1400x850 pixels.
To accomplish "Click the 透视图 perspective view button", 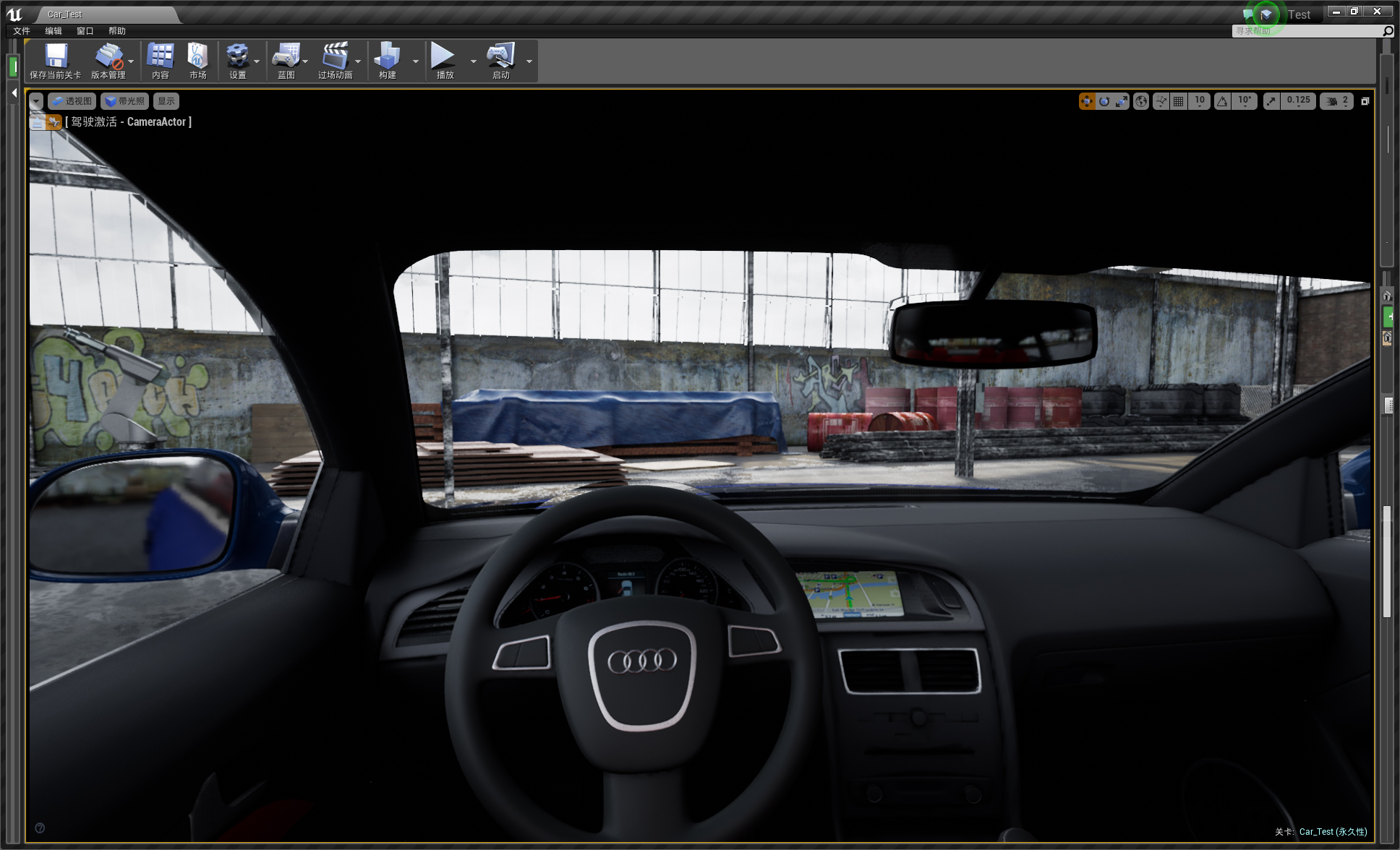I will (72, 101).
